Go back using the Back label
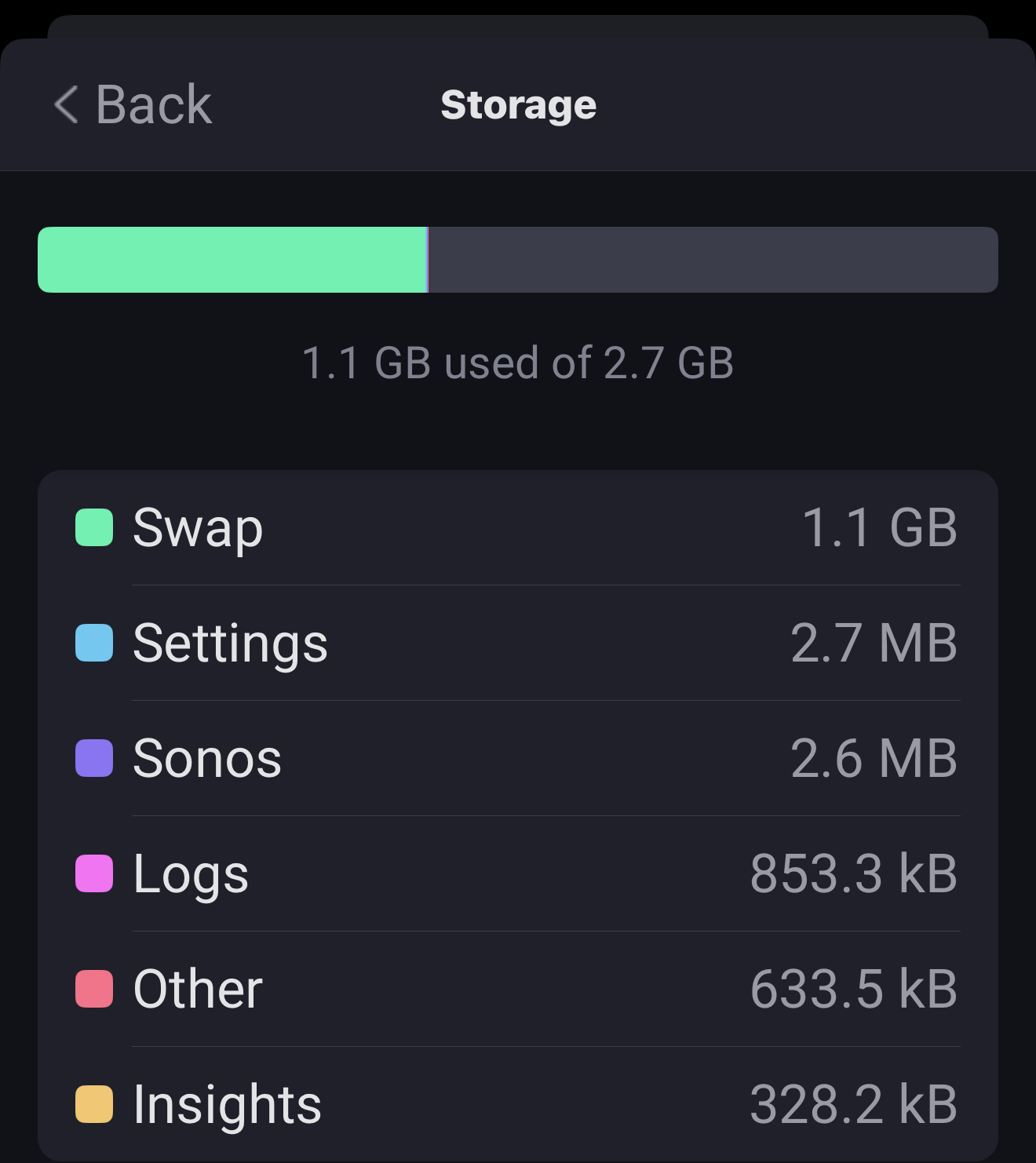The height and width of the screenshot is (1163, 1036). coord(154,104)
